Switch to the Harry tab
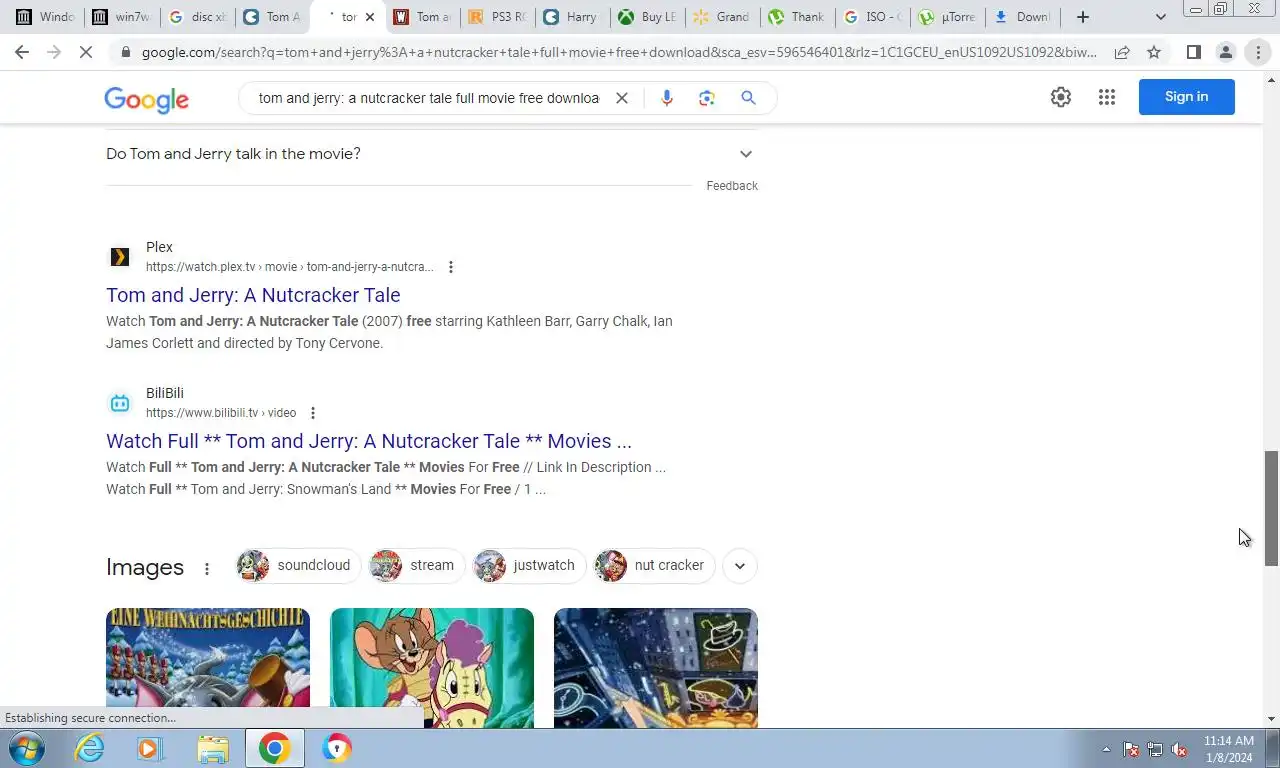1280x768 pixels. click(572, 17)
